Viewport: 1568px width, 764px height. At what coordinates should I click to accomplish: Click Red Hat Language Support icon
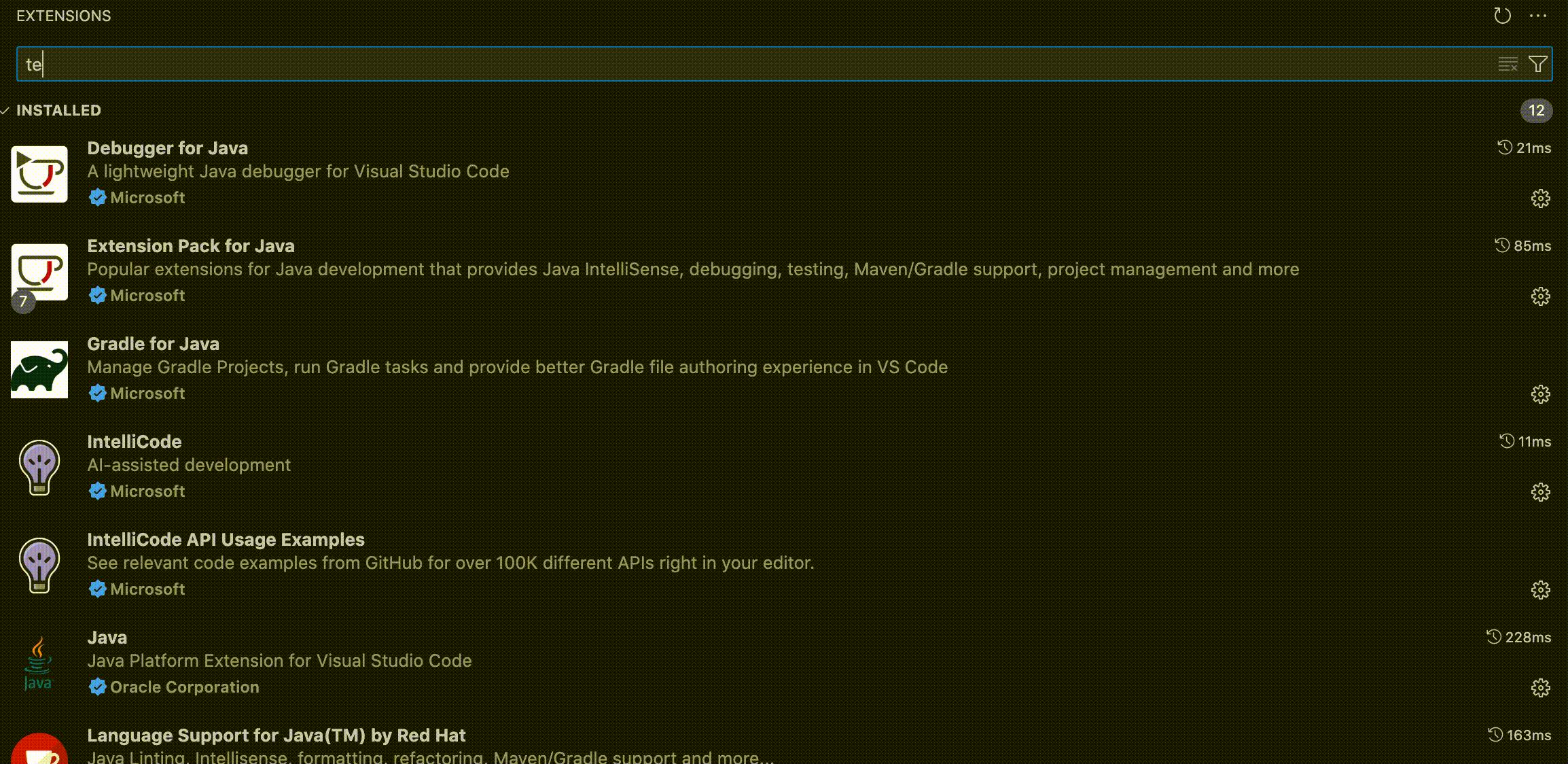[39, 748]
